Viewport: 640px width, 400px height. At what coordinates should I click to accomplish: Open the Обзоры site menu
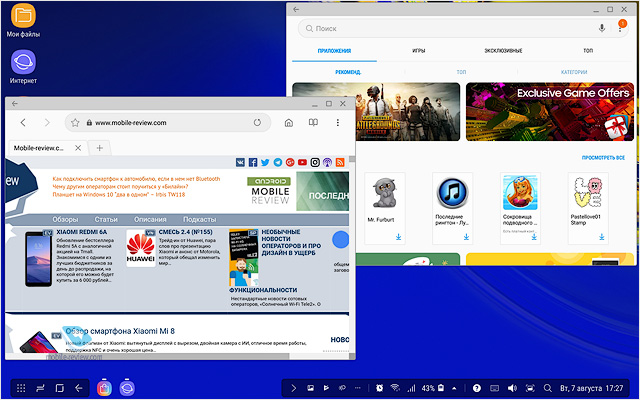tap(65, 220)
